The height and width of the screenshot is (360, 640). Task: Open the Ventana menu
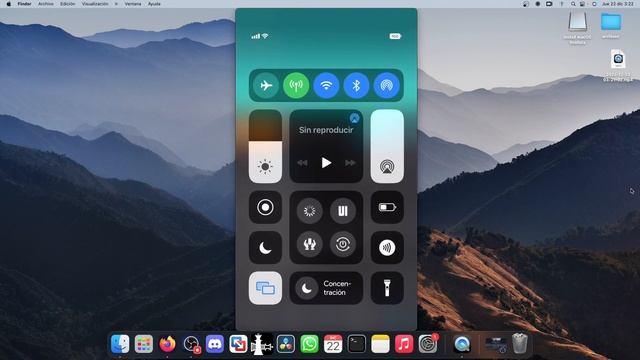point(133,4)
